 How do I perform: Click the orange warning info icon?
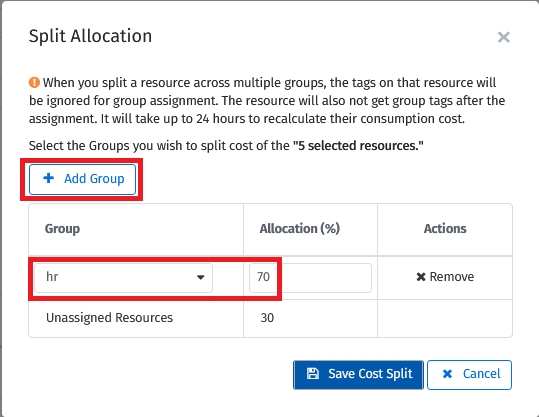34,83
